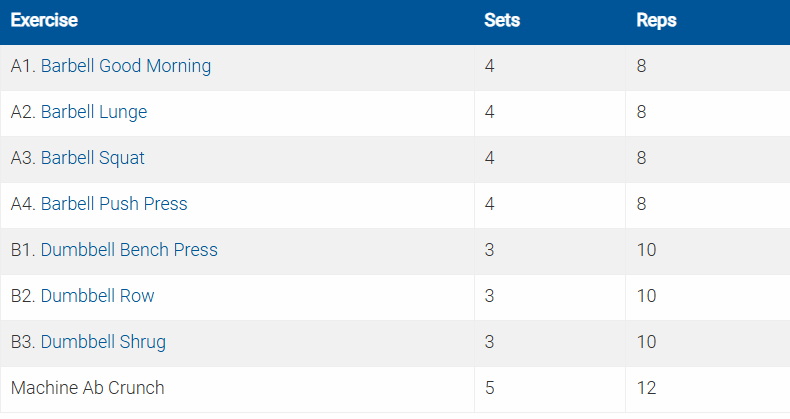Viewport: 790px width, 419px height.
Task: Click the Reps column header
Action: (656, 20)
